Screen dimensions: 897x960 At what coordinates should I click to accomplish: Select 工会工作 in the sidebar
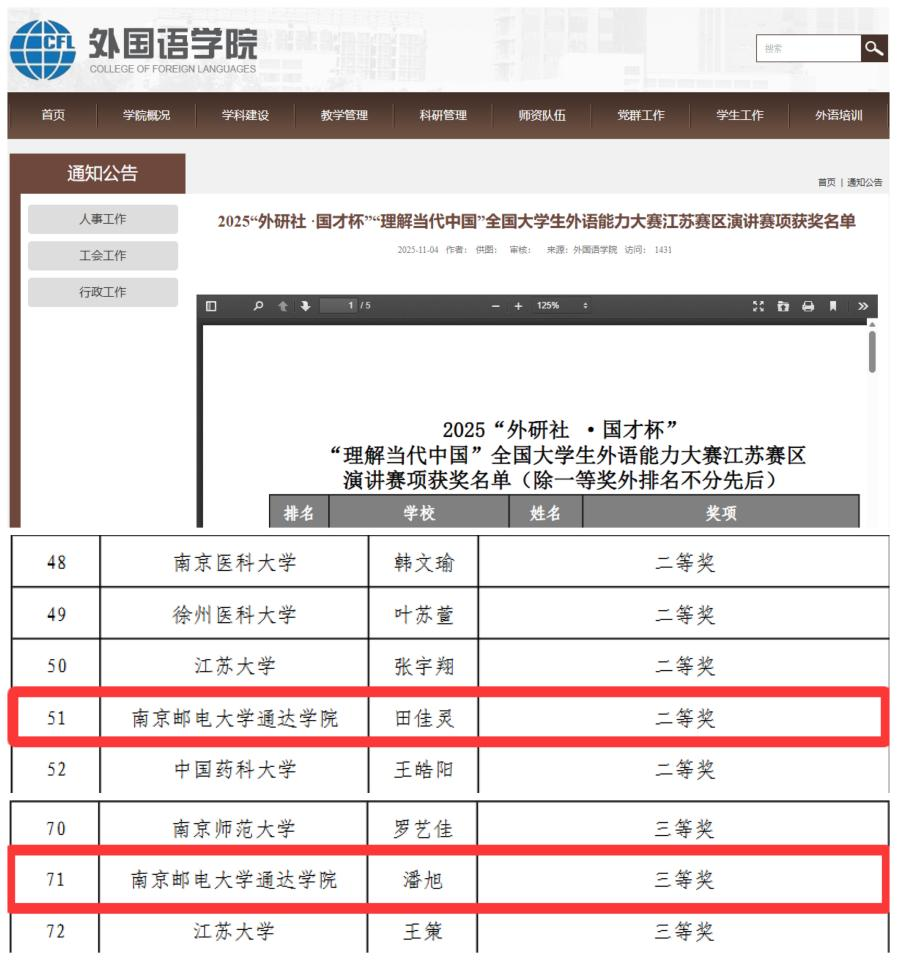click(103, 256)
